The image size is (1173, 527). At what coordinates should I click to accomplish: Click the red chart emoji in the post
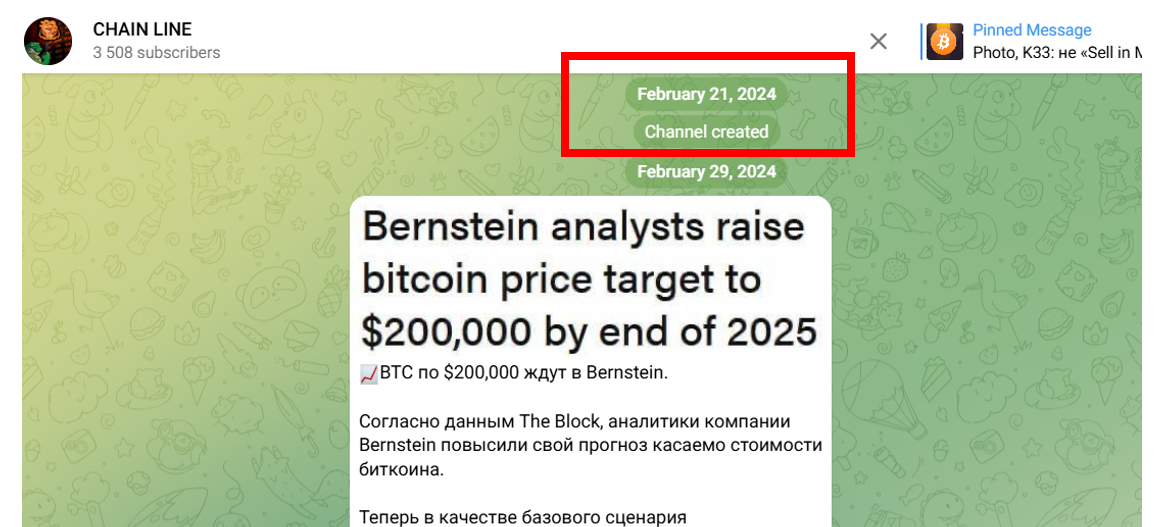click(x=369, y=374)
